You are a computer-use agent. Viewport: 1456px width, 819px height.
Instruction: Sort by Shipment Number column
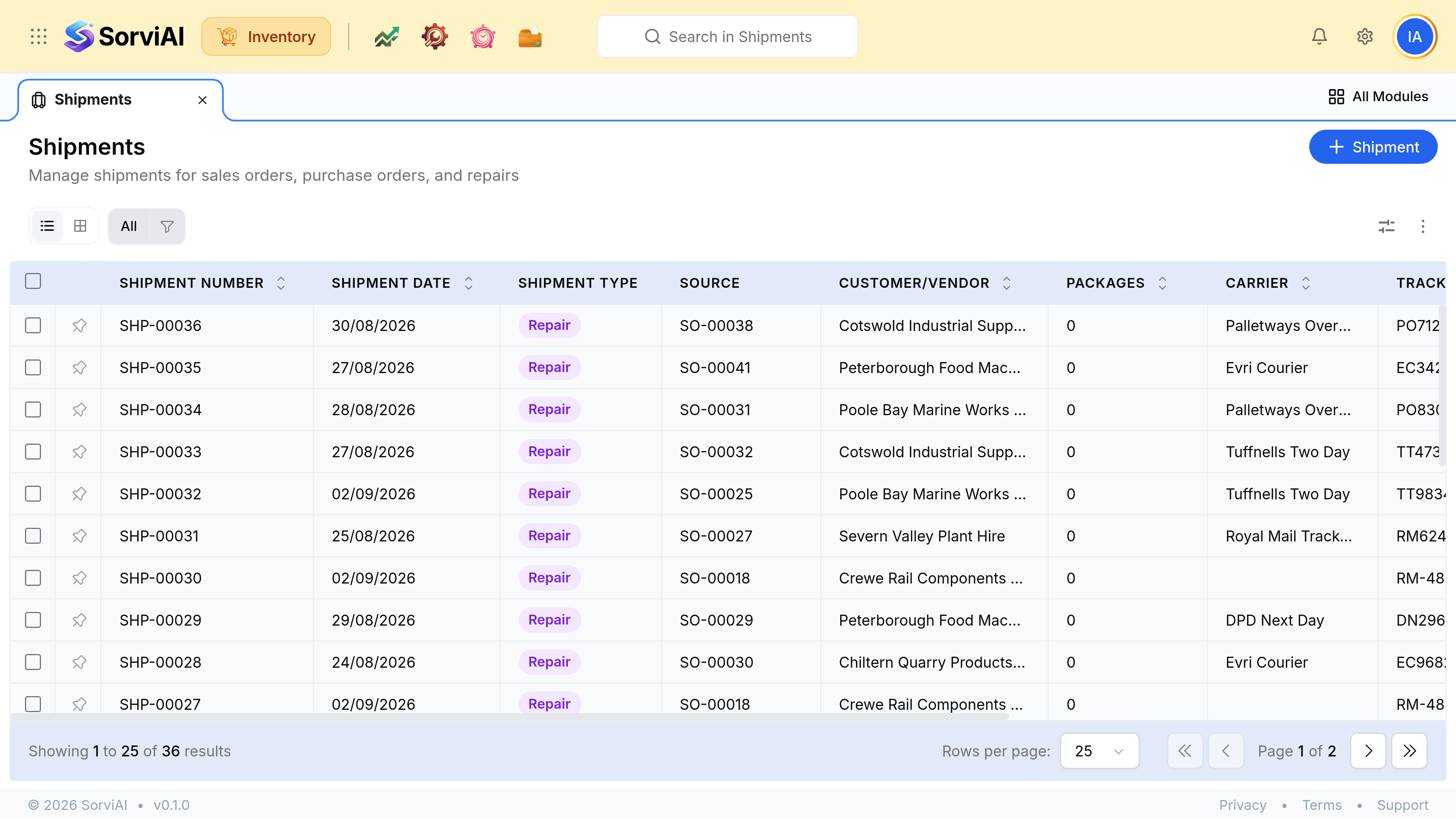point(281,283)
